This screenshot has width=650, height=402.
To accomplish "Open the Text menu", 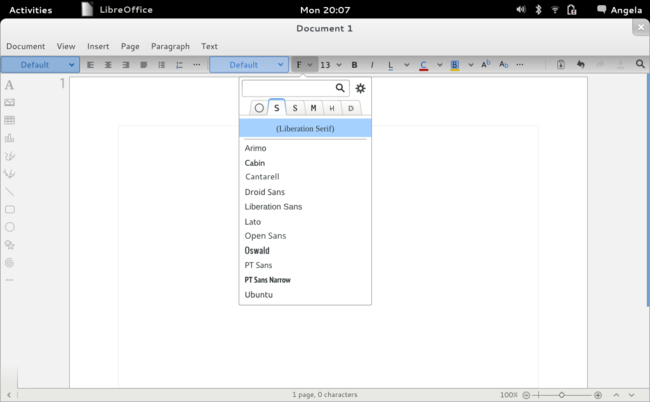I will [209, 46].
